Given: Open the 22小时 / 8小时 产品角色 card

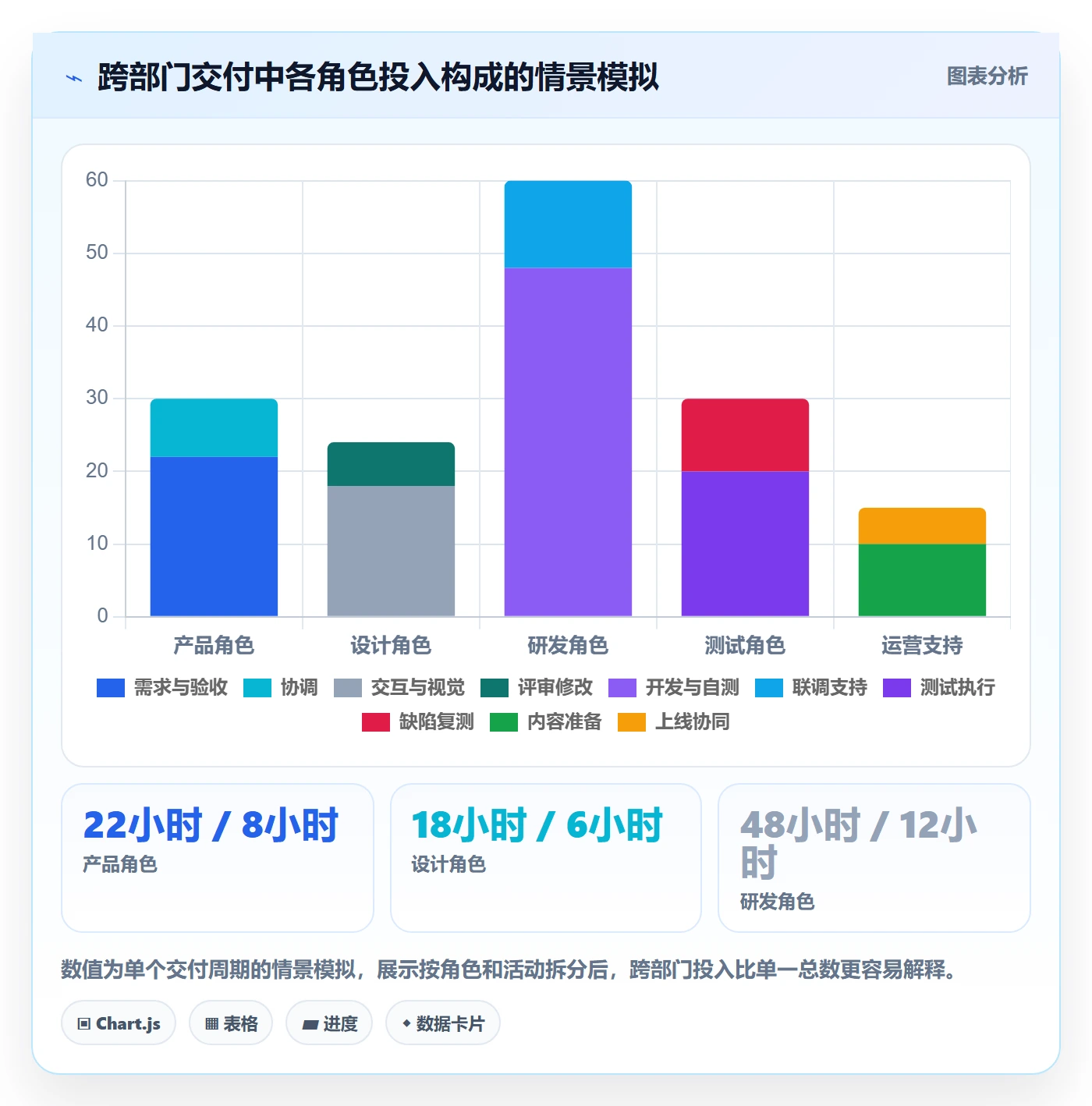Looking at the screenshot, I should pyautogui.click(x=218, y=858).
